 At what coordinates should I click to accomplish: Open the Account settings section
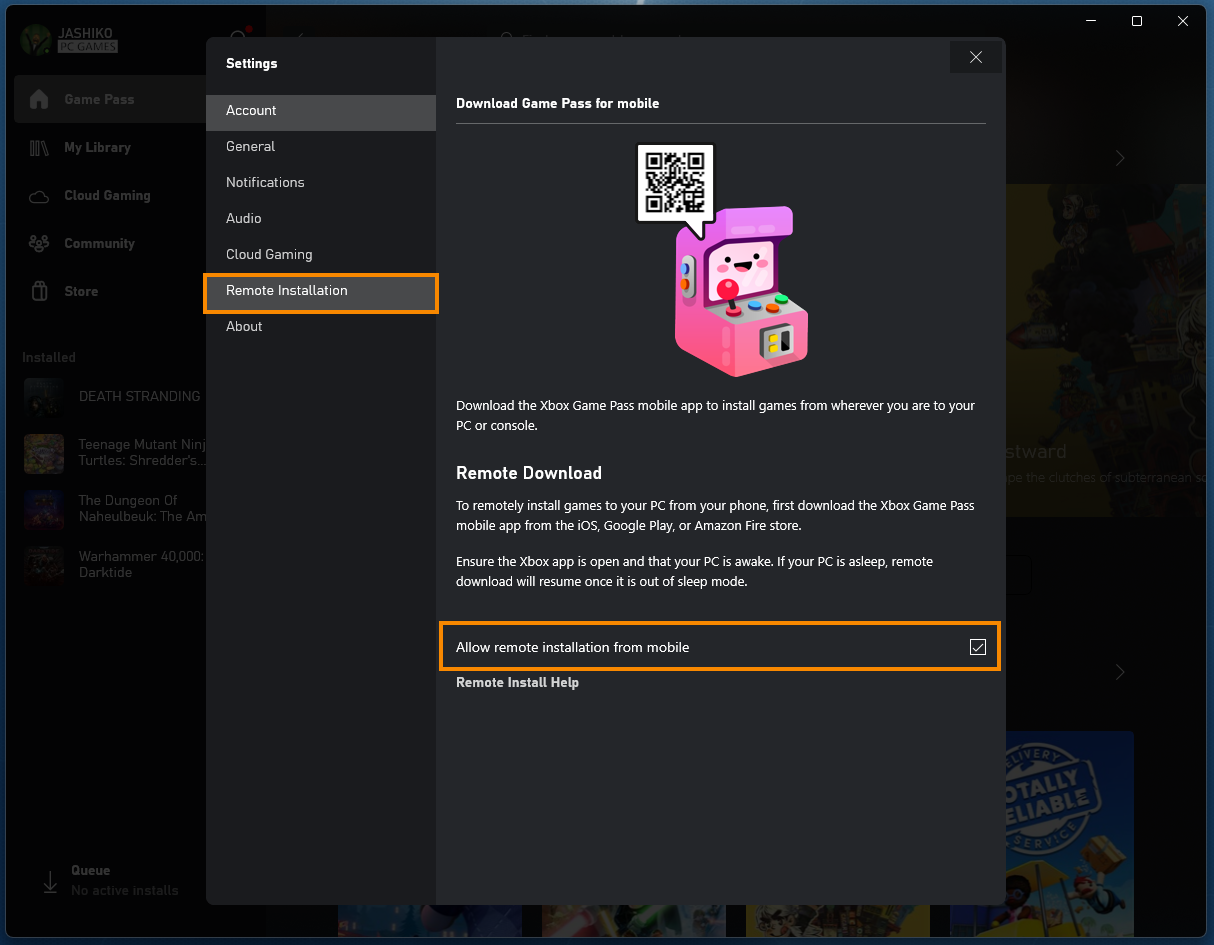[321, 111]
